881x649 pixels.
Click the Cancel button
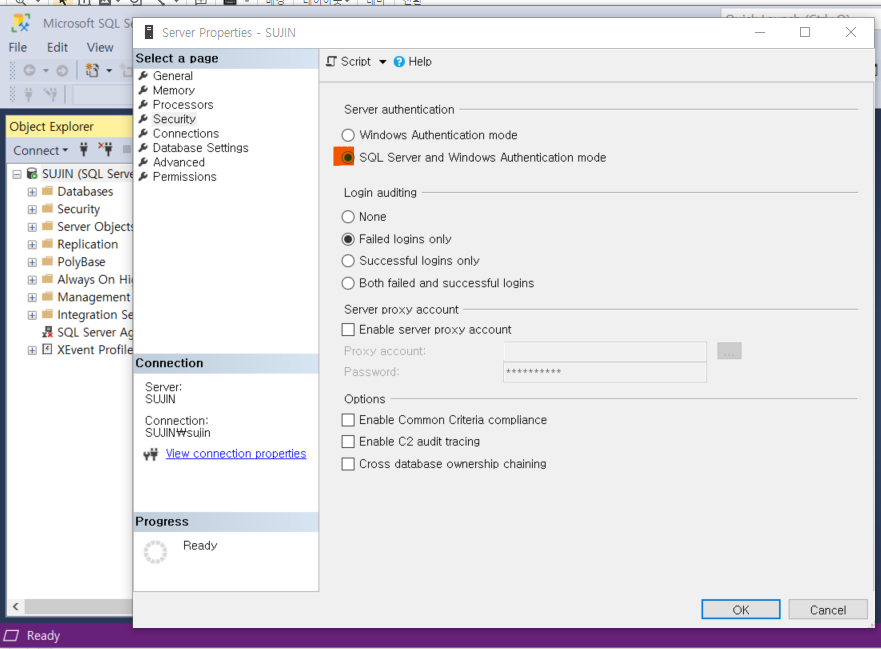828,610
